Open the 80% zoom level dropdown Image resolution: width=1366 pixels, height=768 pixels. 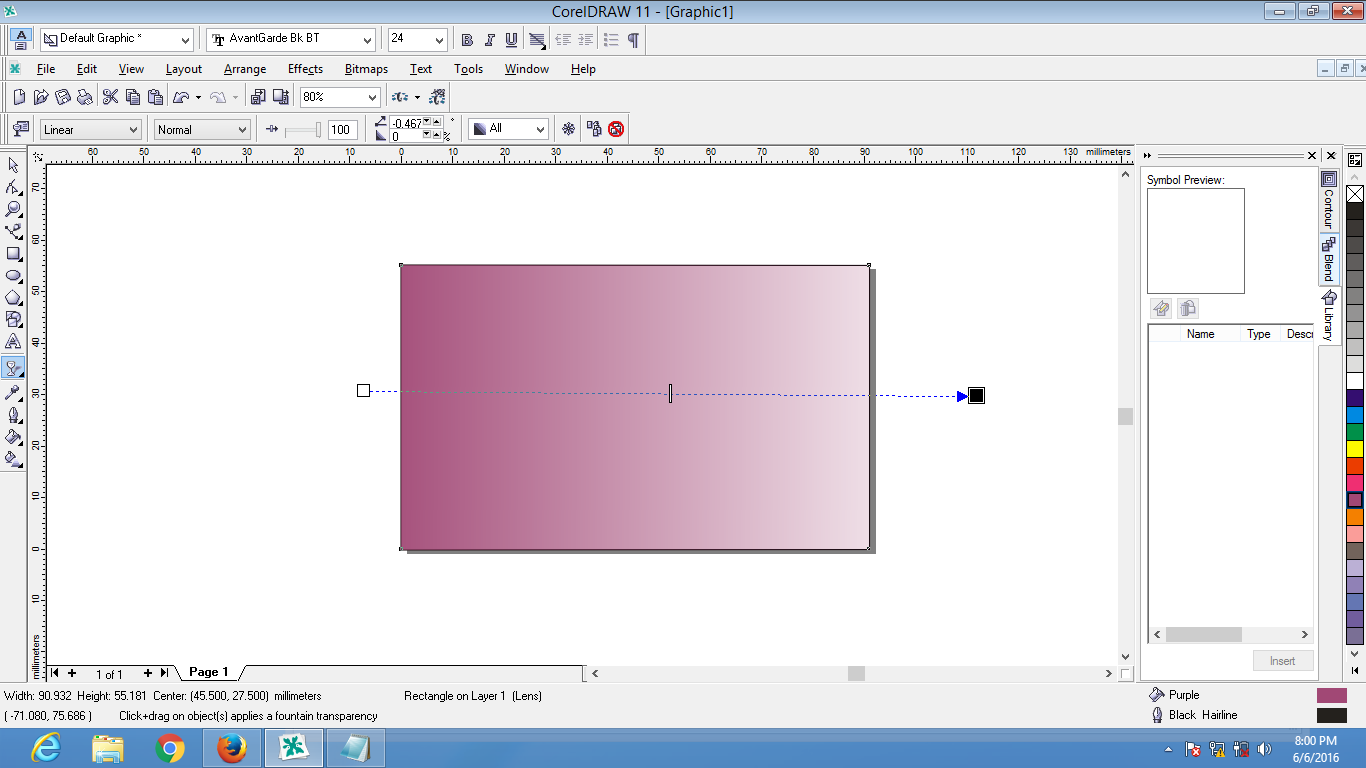click(x=340, y=97)
